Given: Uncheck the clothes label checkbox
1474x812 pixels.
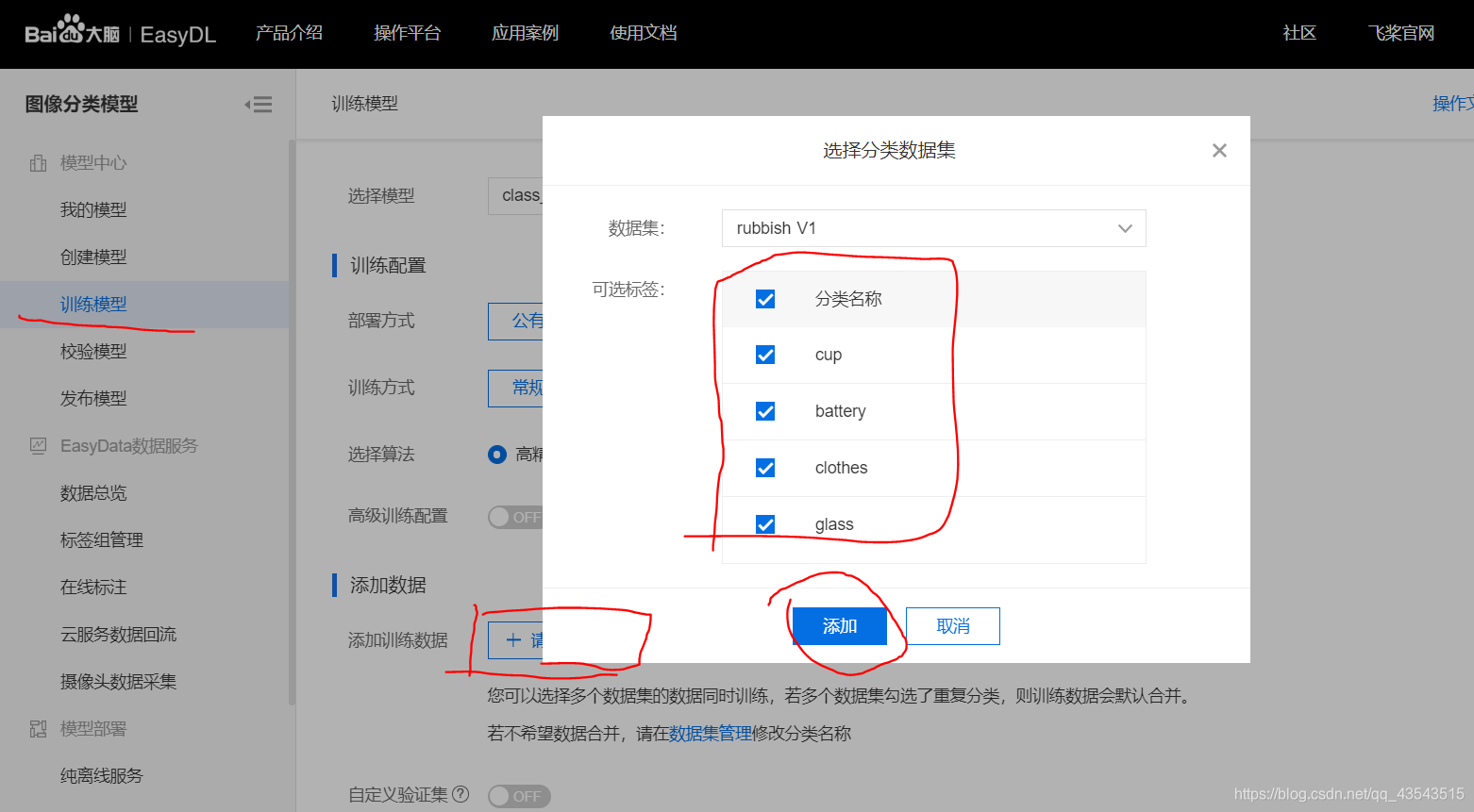Looking at the screenshot, I should 765,468.
